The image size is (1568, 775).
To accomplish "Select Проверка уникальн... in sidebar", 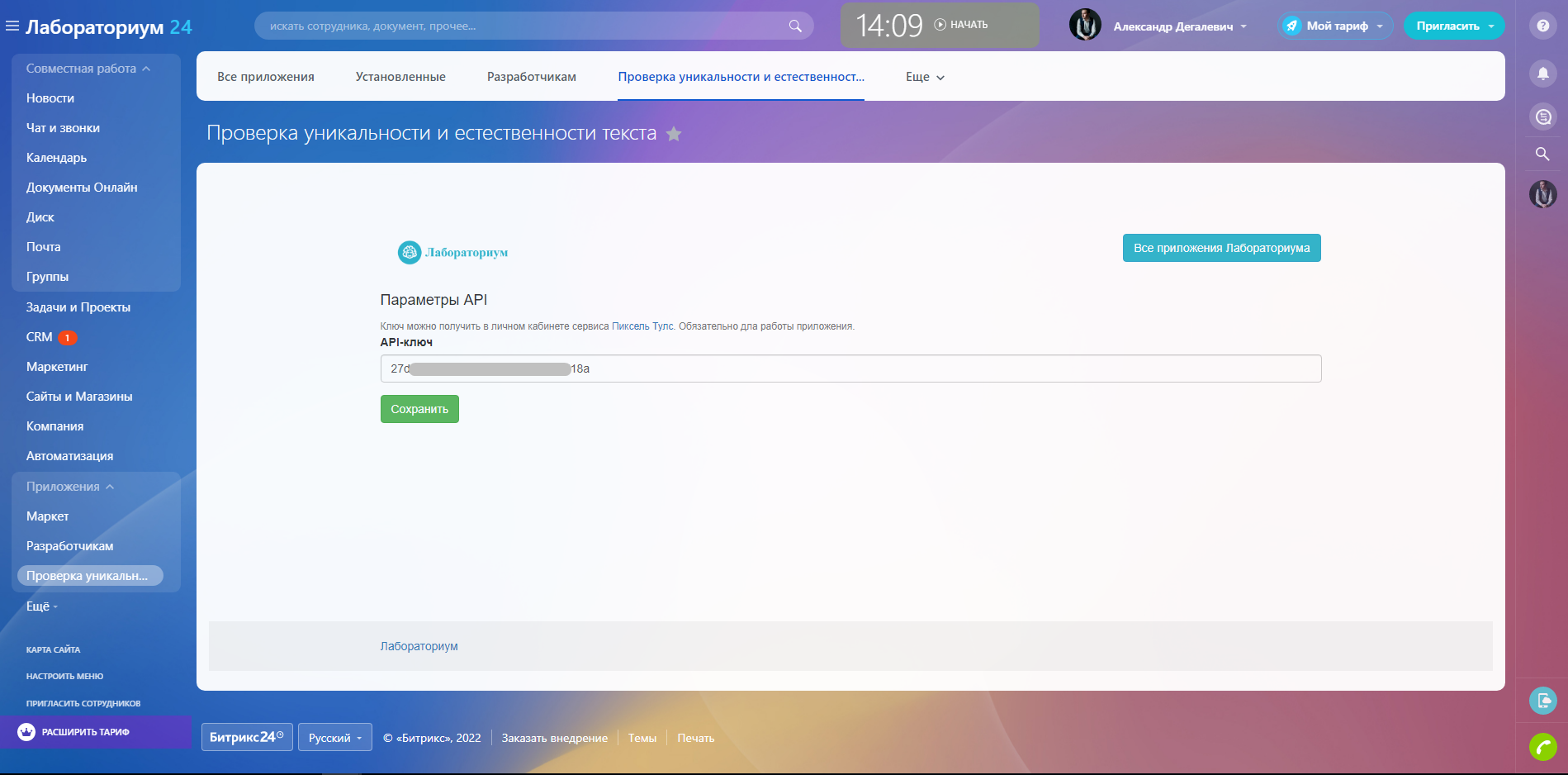I will click(90, 576).
